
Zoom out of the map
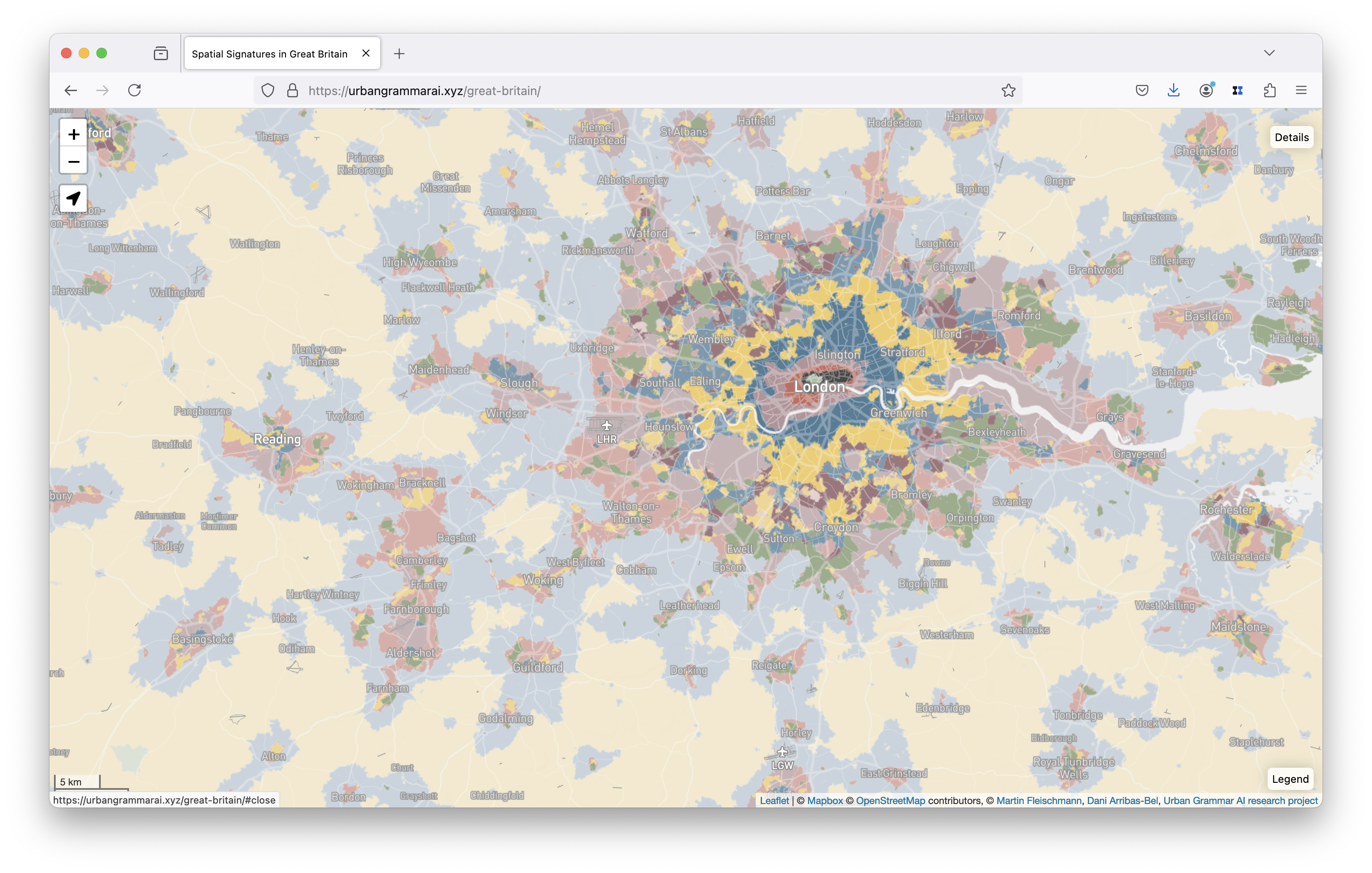(73, 162)
